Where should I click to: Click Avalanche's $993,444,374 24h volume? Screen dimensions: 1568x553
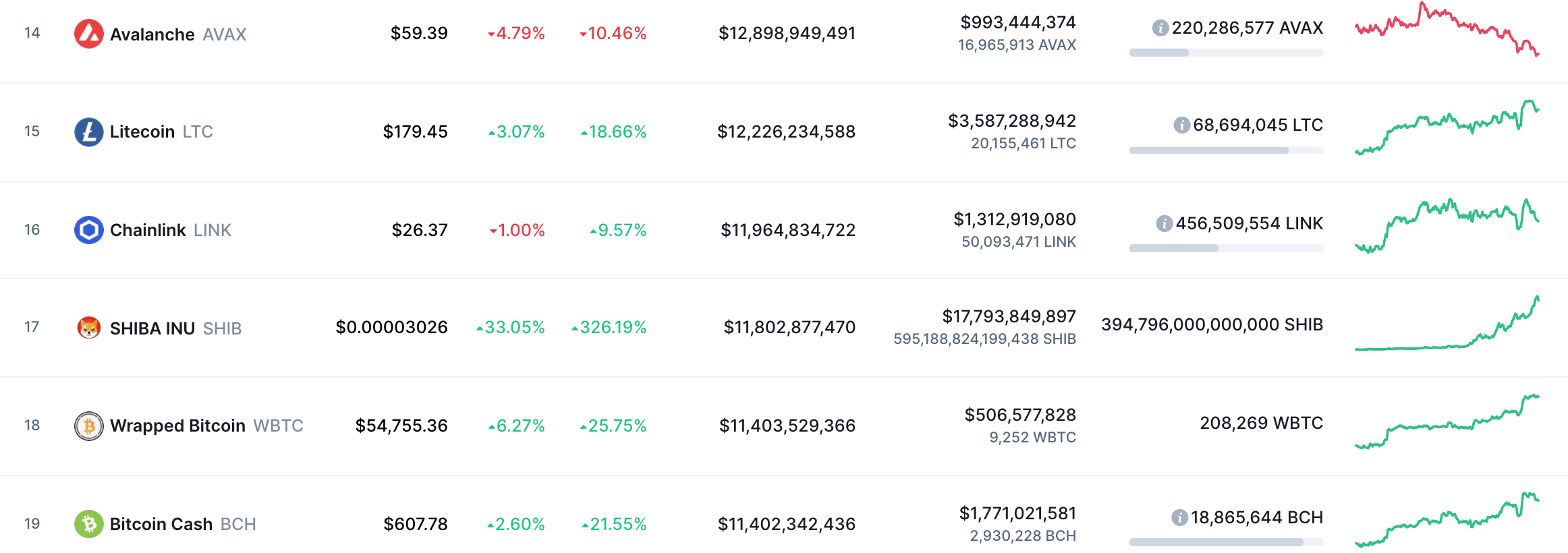(x=1017, y=23)
